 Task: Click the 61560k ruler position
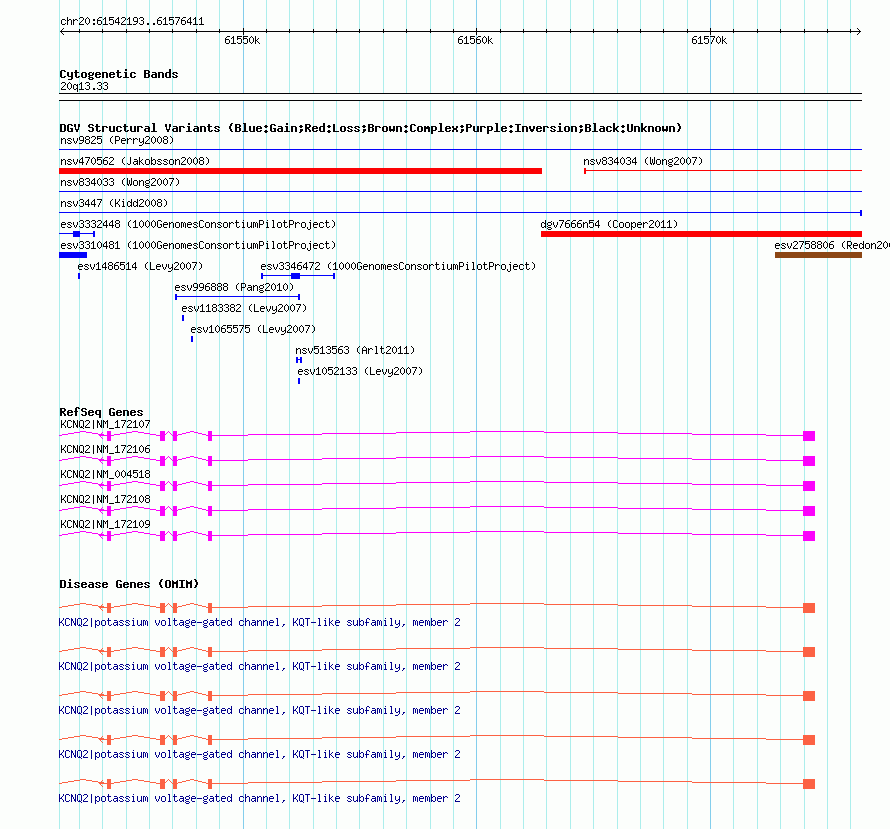pyautogui.click(x=475, y=40)
